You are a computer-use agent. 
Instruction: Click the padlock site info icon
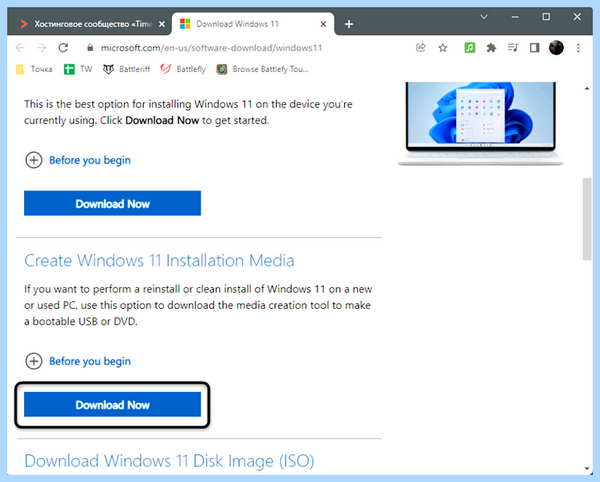tap(90, 48)
